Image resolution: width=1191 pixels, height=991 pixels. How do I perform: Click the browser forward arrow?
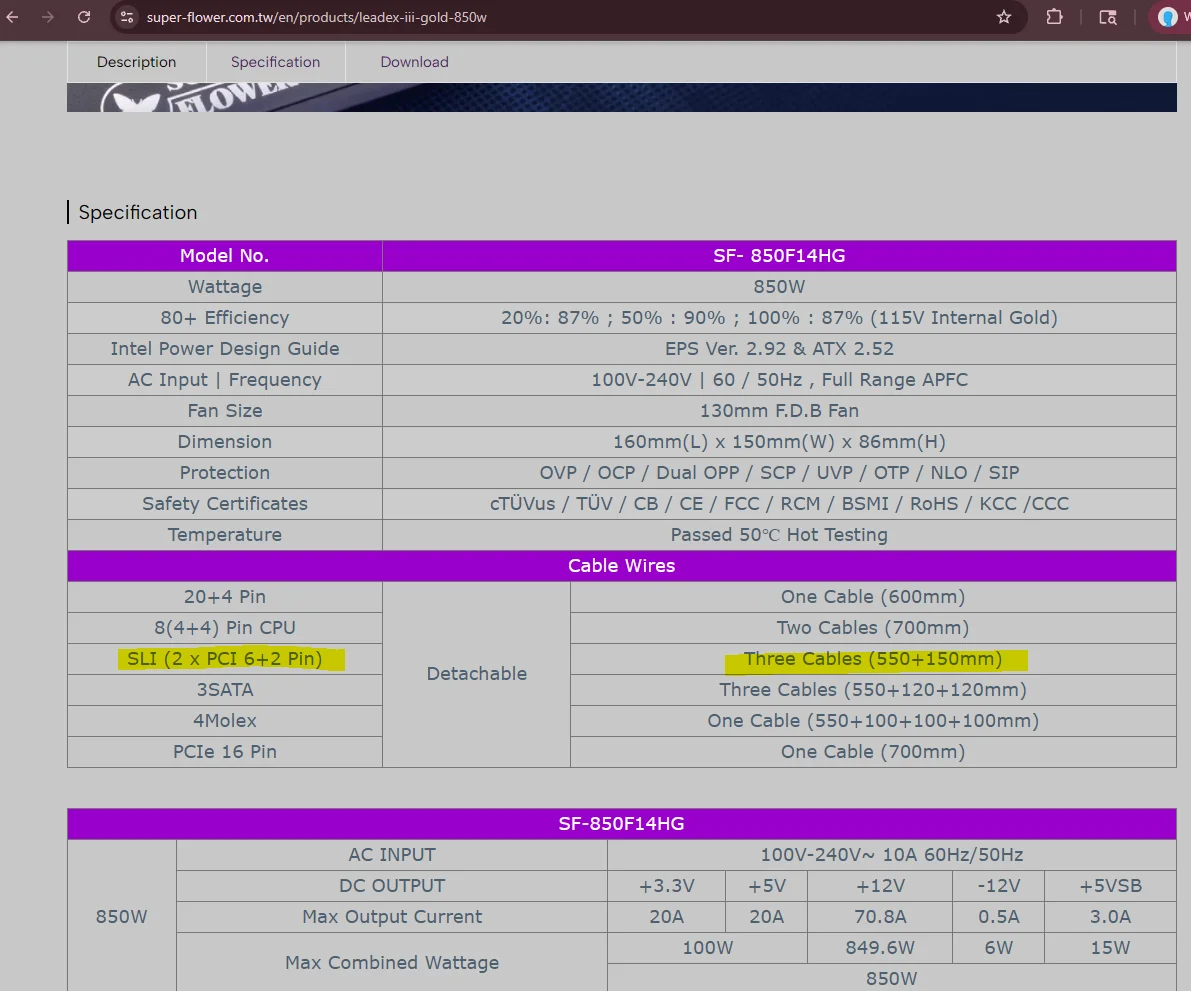click(48, 17)
